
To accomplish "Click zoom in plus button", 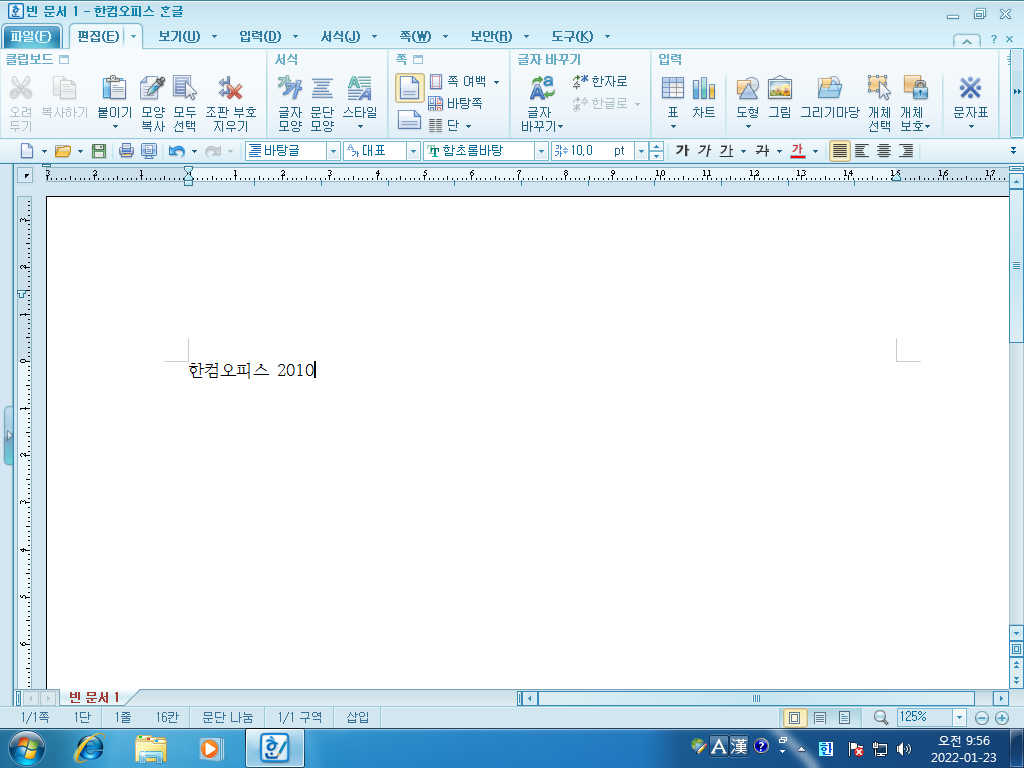I will point(1002,718).
